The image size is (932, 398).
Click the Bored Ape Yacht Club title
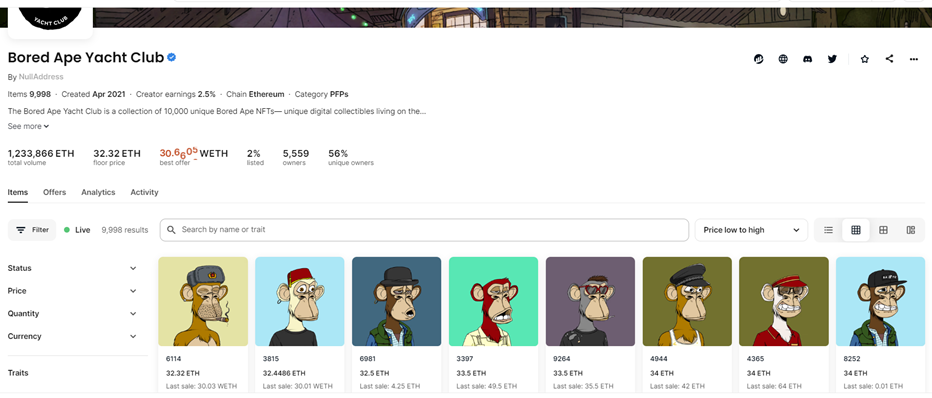pos(86,58)
